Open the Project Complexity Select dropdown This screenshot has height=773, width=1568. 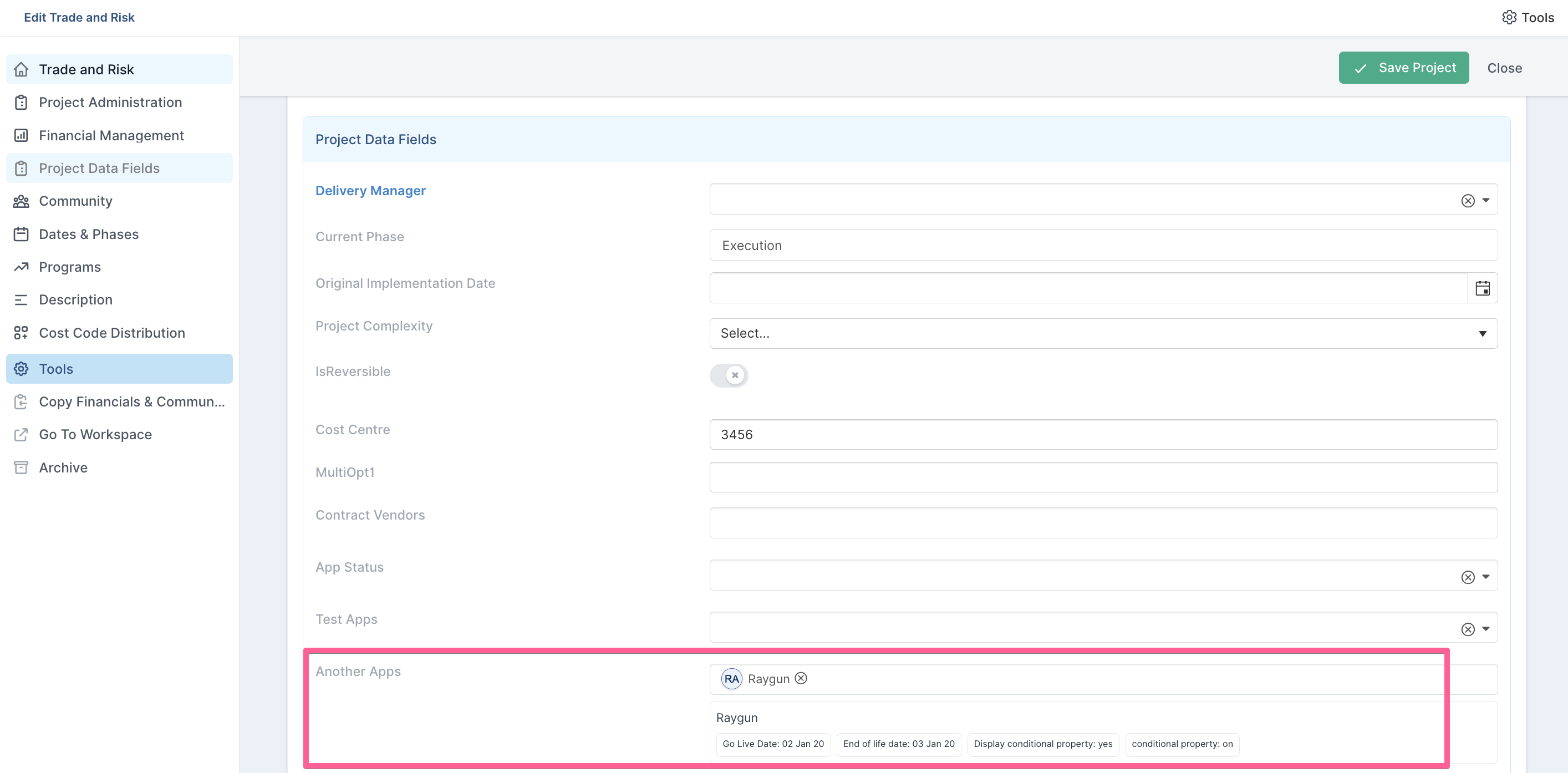click(x=1103, y=334)
